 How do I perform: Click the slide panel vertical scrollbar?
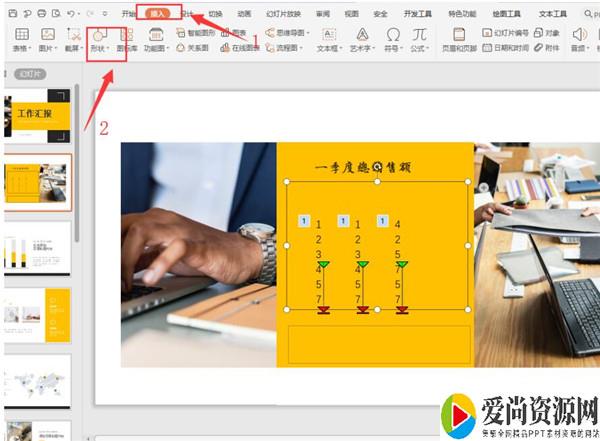pos(78,200)
